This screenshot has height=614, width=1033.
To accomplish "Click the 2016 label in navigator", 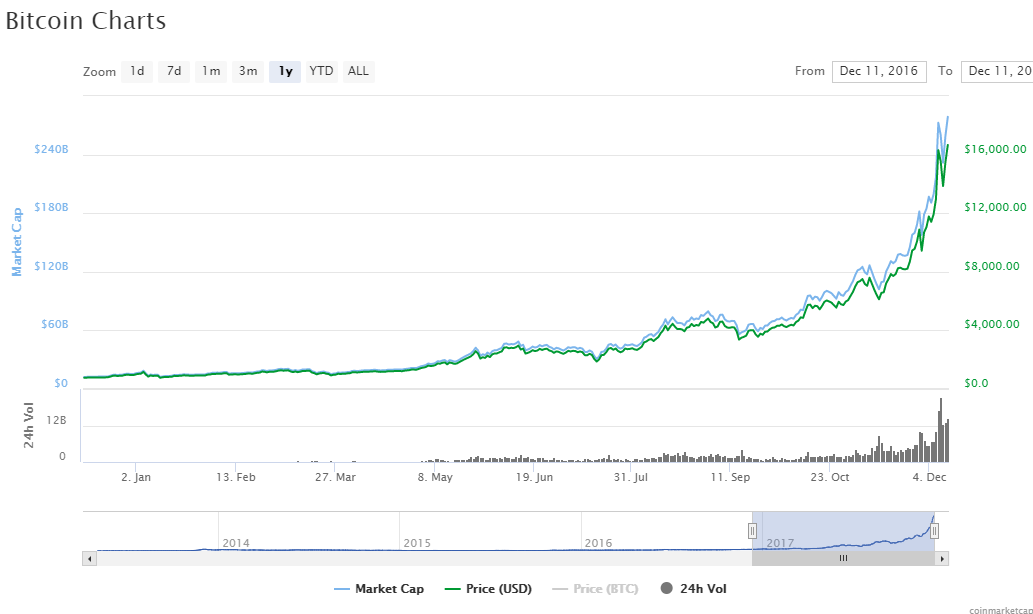I will [598, 544].
